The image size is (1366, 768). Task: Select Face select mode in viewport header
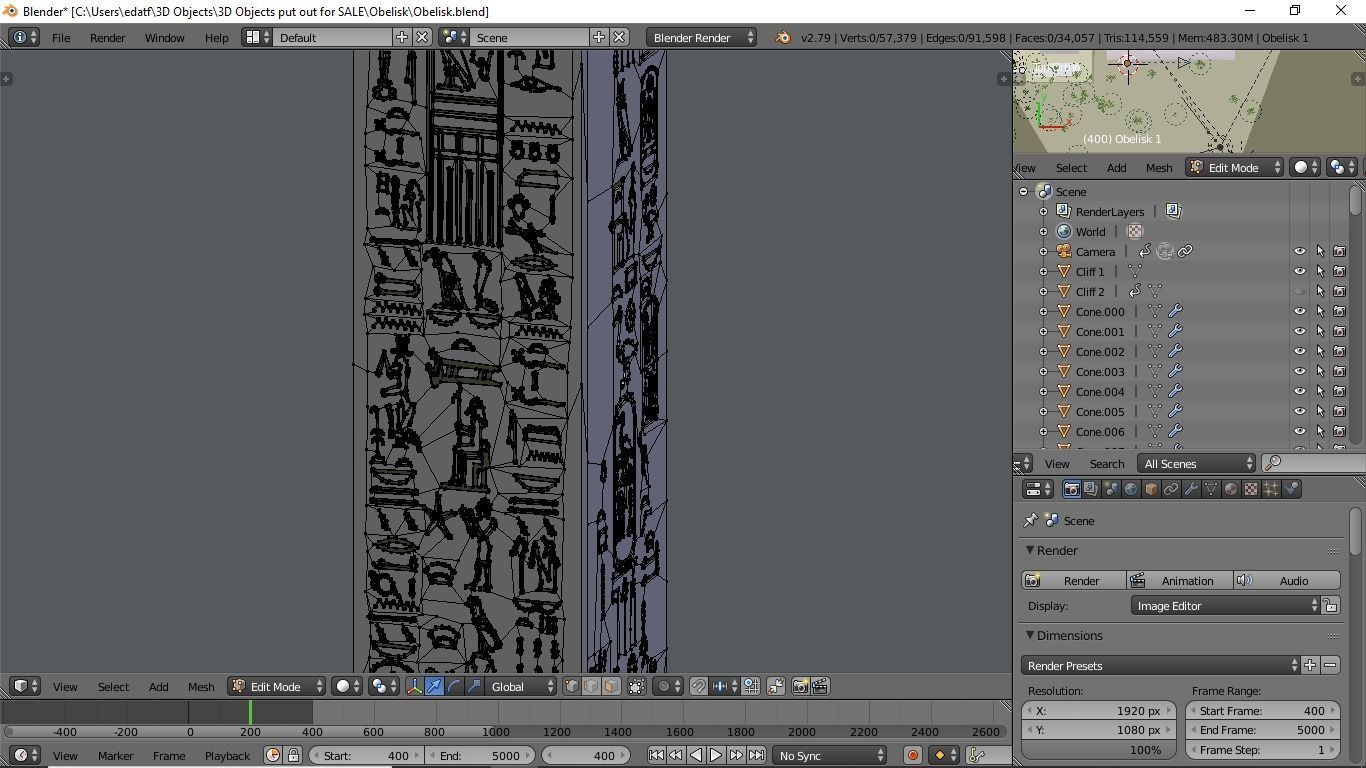(x=611, y=686)
